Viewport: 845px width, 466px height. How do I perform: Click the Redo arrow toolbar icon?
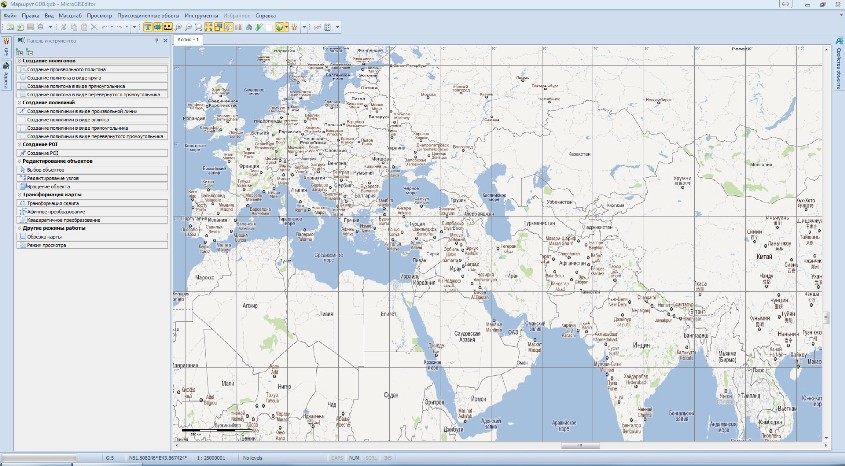120,27
